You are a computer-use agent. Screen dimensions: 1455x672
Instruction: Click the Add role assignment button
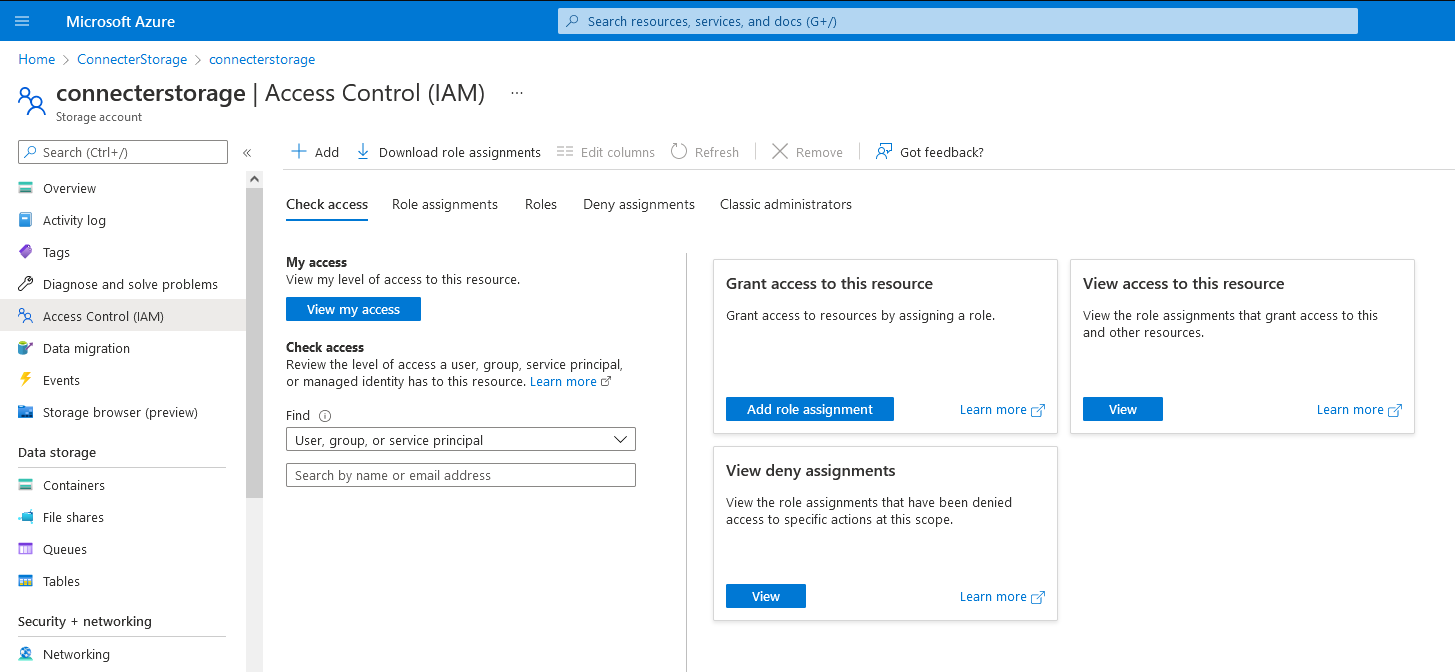pos(809,409)
